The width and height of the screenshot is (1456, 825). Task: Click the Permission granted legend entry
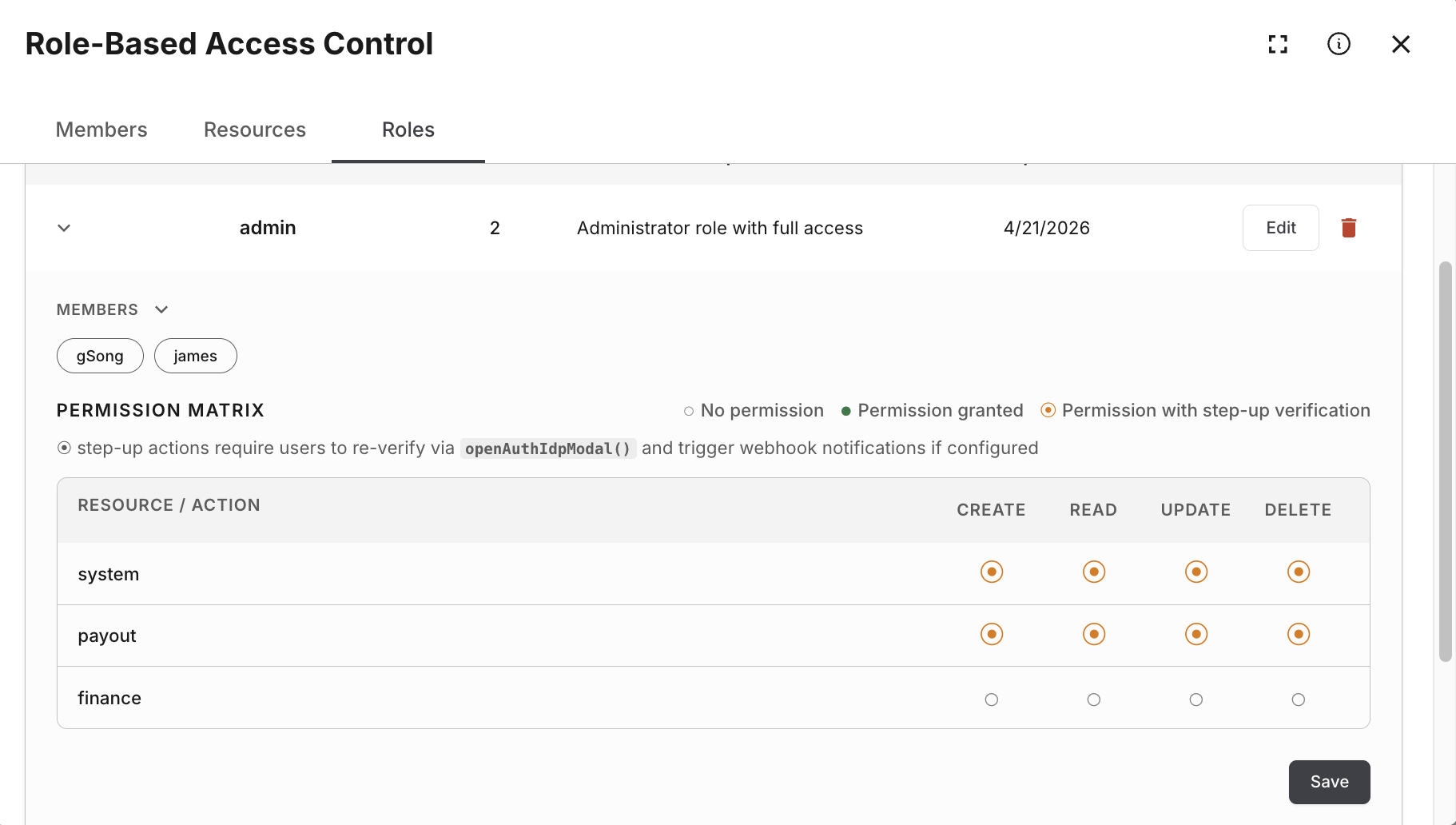tap(932, 410)
